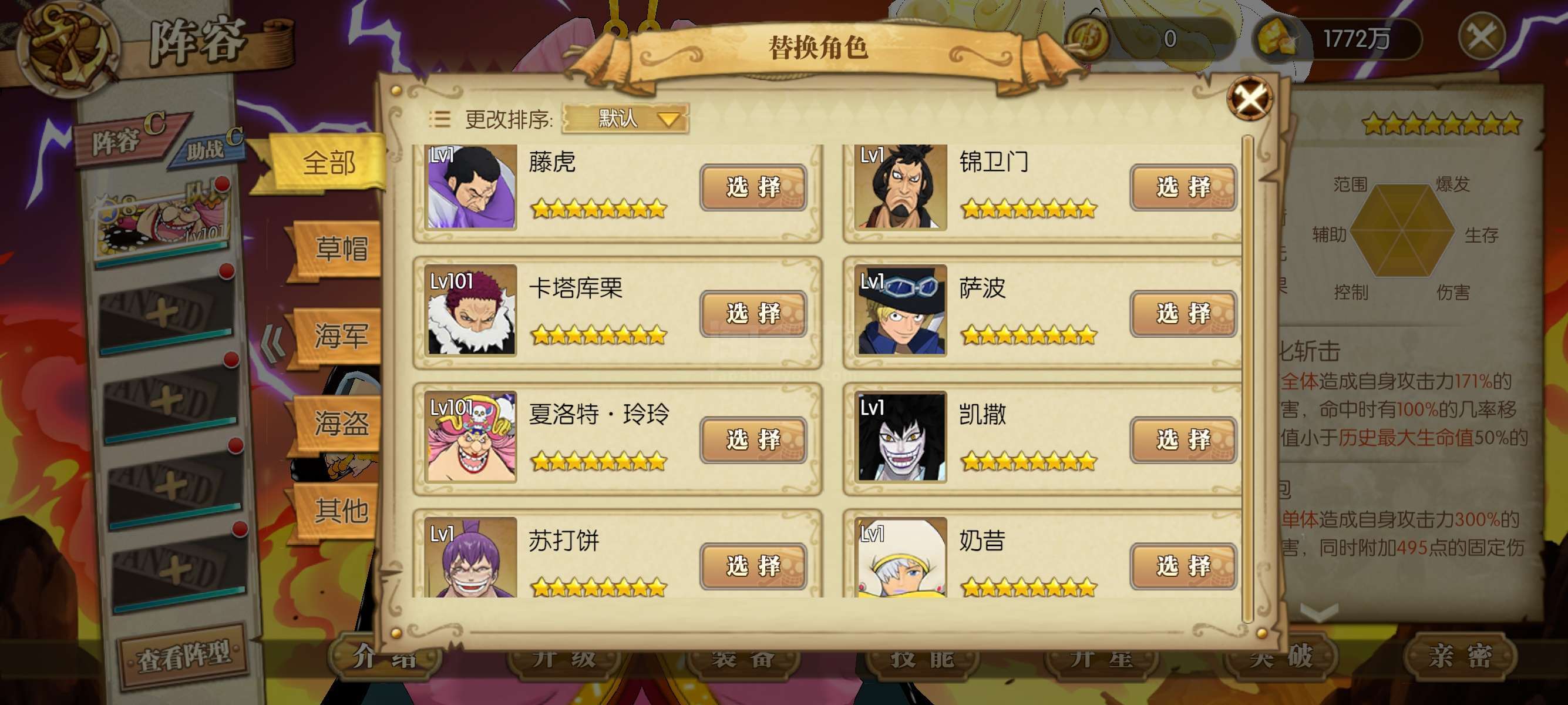This screenshot has width=1568, height=705.
Task: Click the Fujitora (藤虎) character portrait
Action: [x=470, y=186]
